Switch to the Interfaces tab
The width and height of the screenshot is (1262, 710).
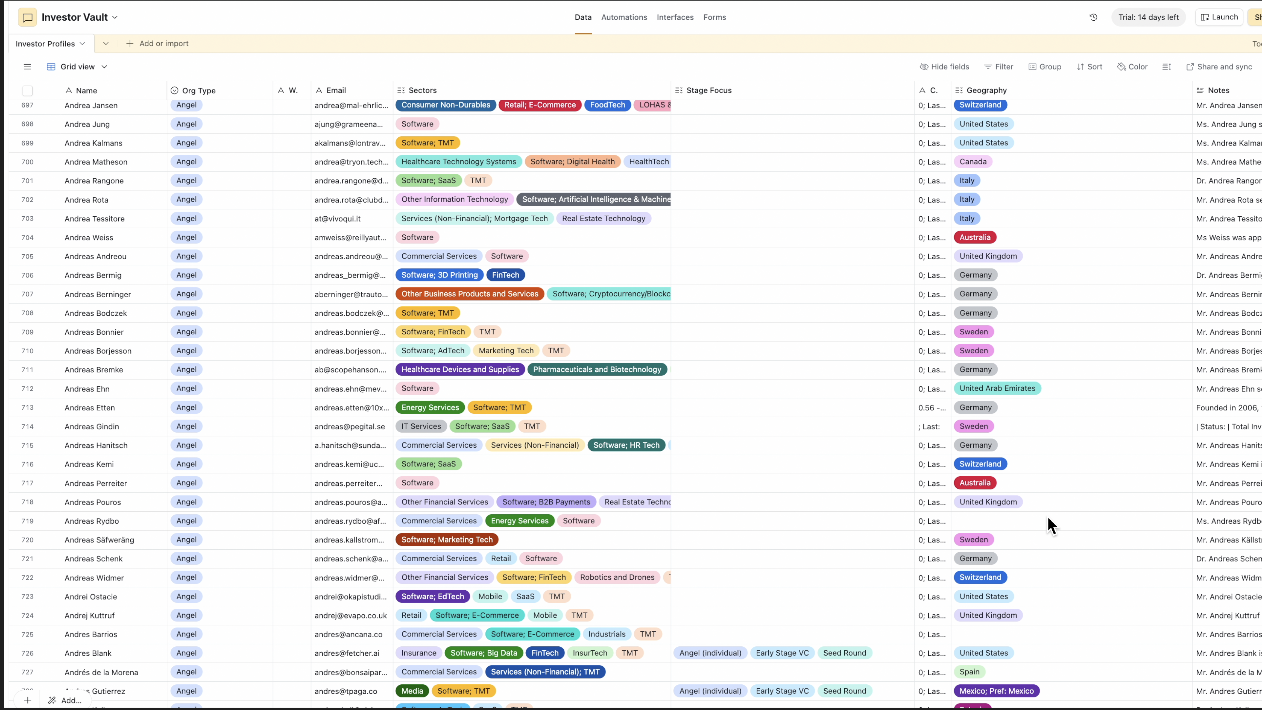675,17
